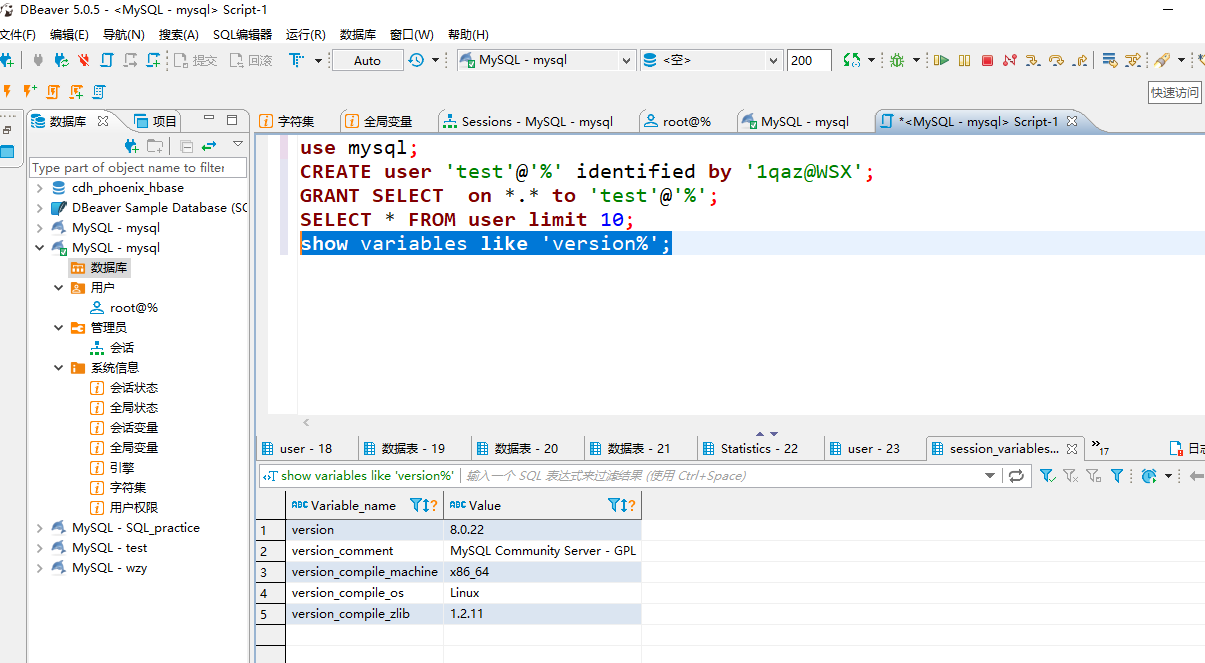Click the green debug bug icon
Image resolution: width=1205 pixels, height=663 pixels.
tap(897, 60)
